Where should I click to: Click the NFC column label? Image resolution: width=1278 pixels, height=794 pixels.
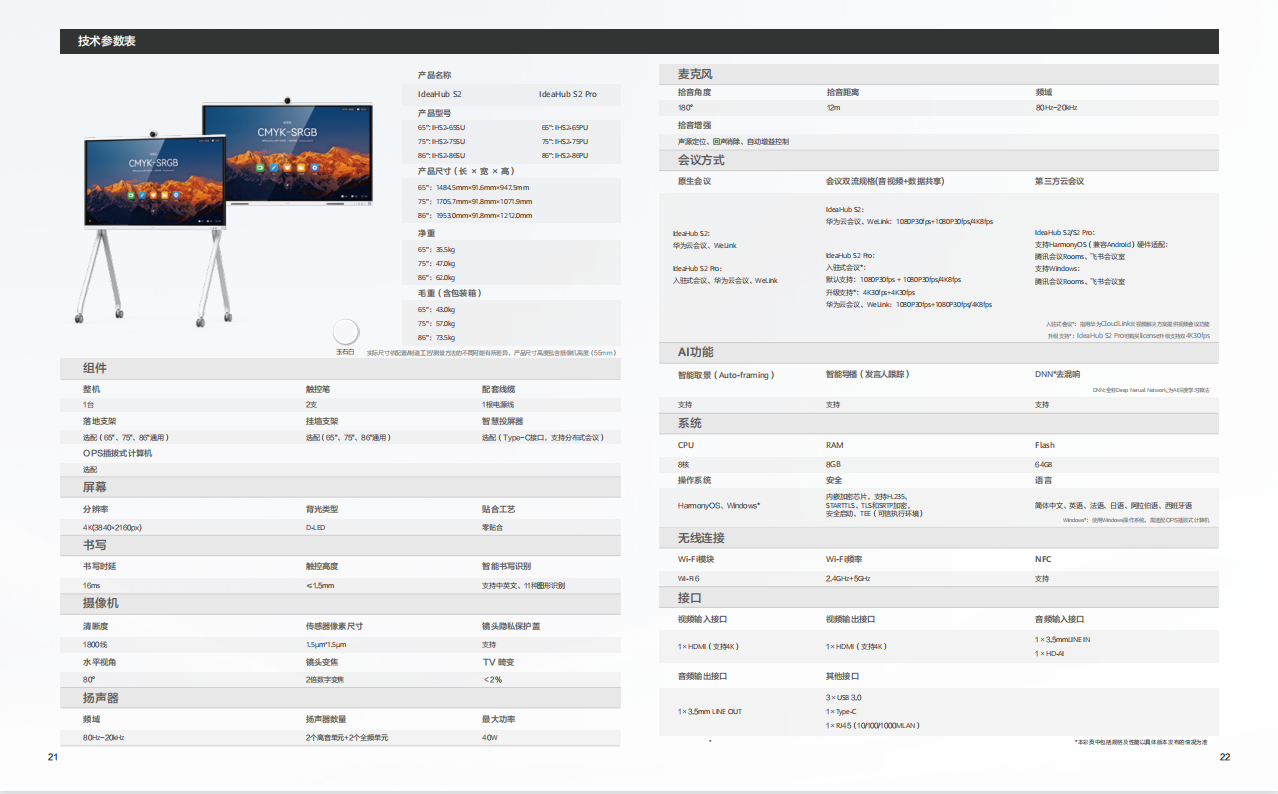point(1043,560)
